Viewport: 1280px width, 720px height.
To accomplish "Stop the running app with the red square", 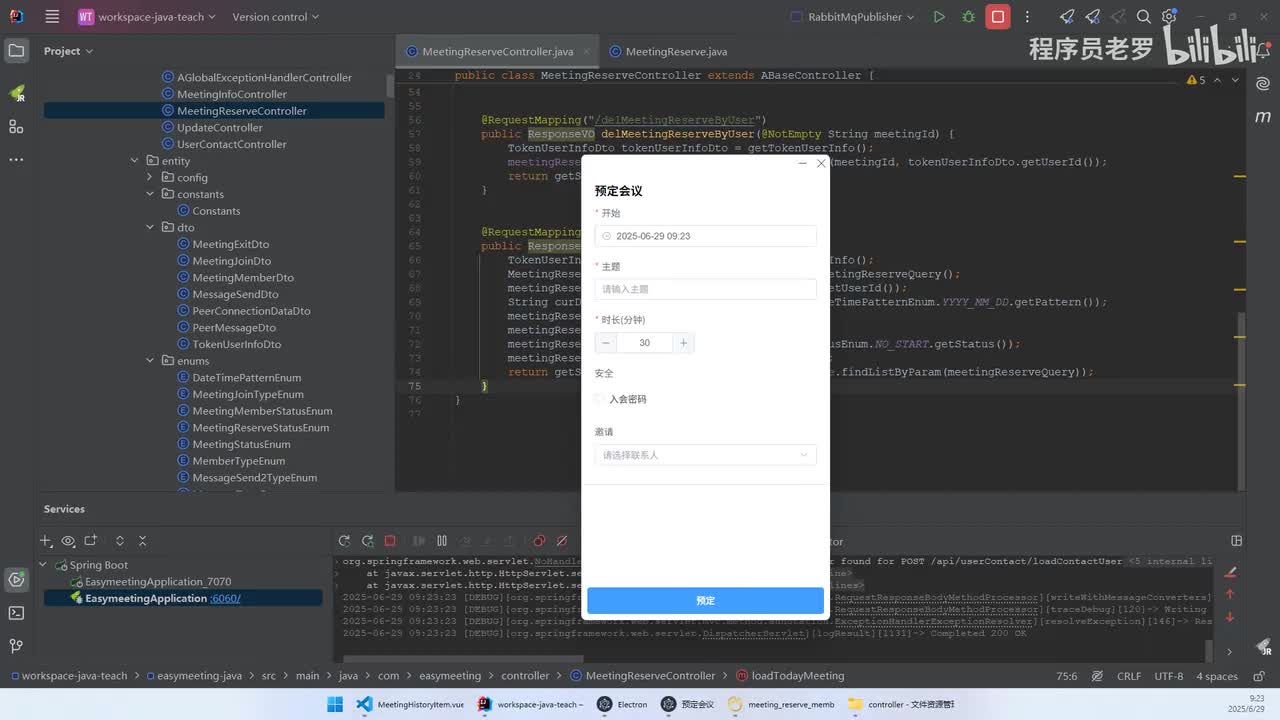I will [x=998, y=17].
